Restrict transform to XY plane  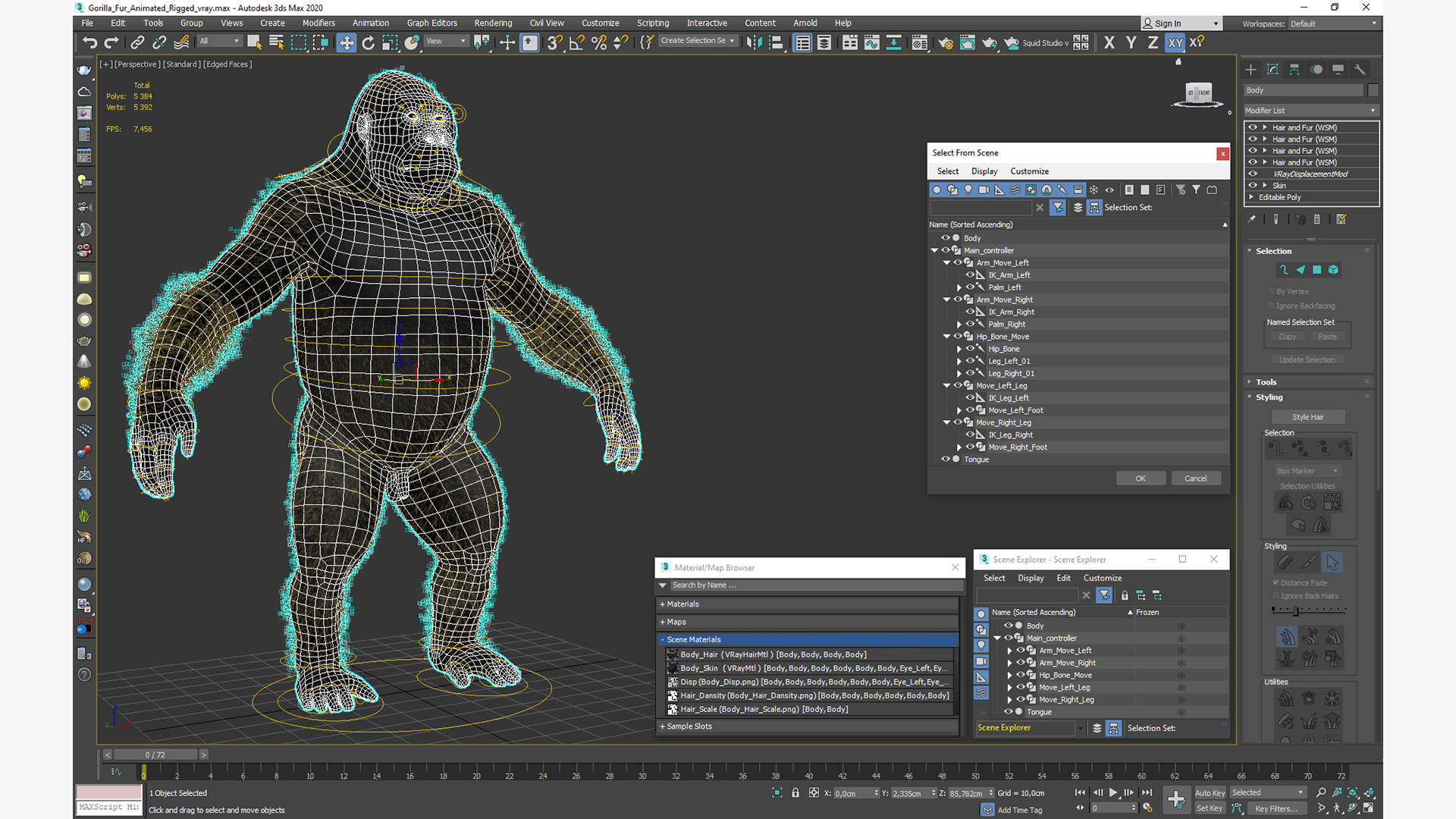(1175, 42)
